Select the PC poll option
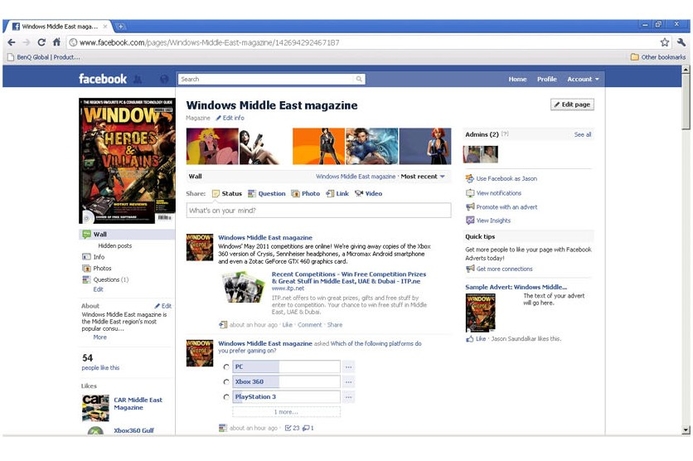The height and width of the screenshot is (461, 693). [226, 367]
